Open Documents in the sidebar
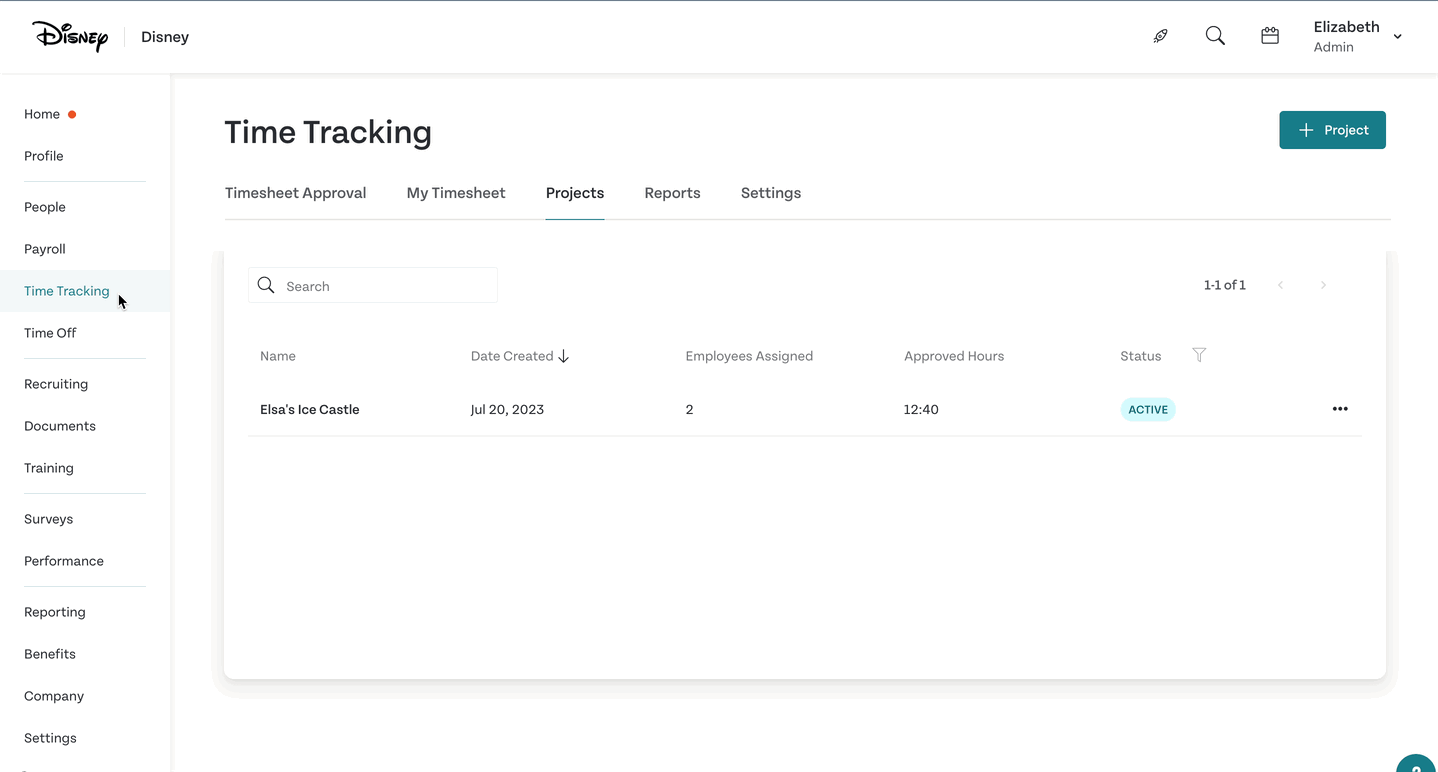 tap(60, 426)
